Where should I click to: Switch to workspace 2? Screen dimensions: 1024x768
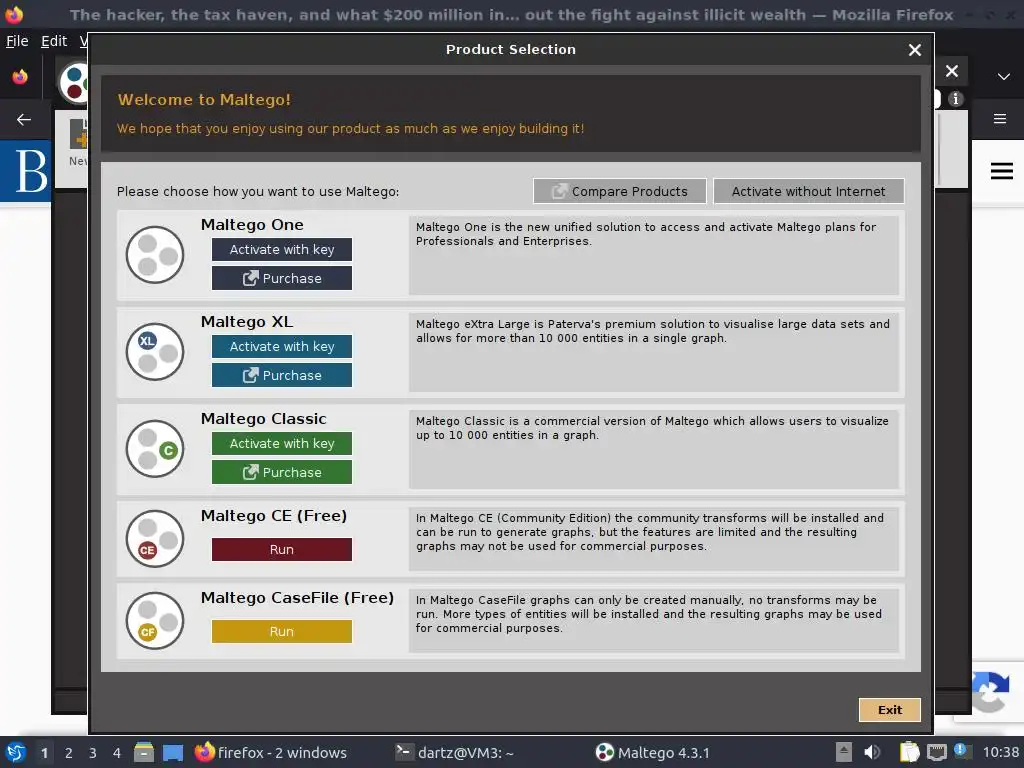[69, 753]
